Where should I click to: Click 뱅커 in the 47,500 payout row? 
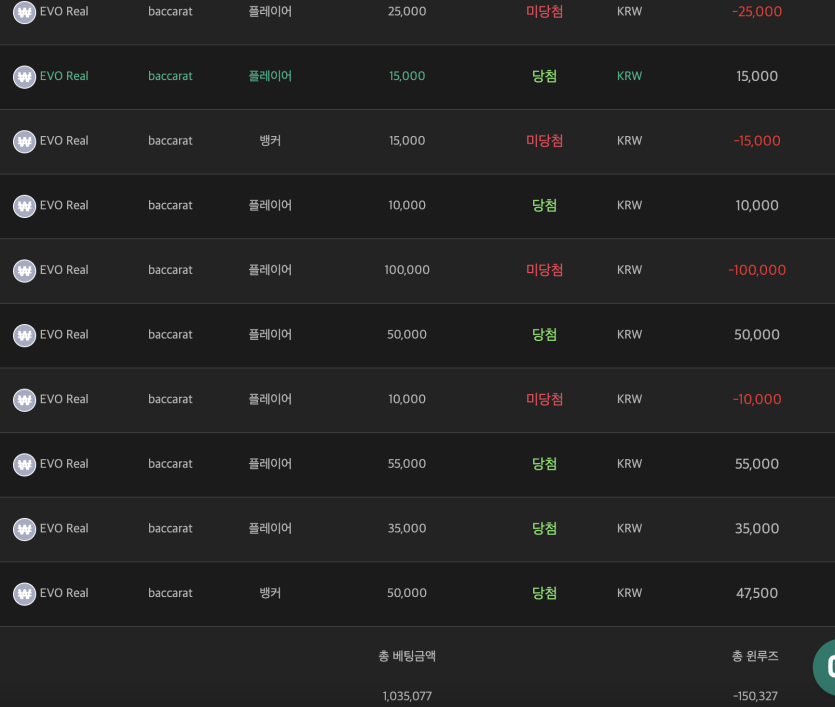(270, 593)
